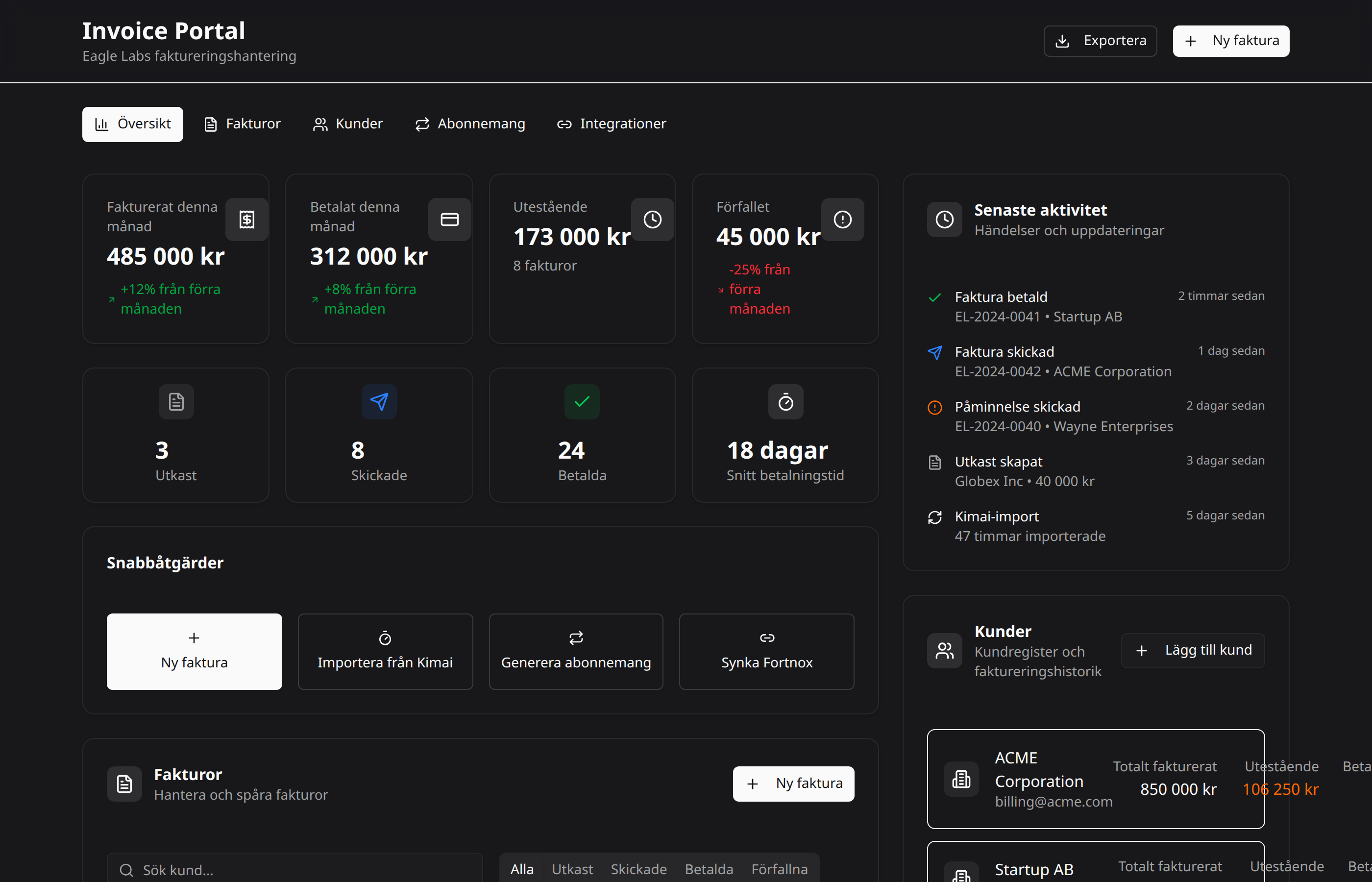Click the clock icon beside Senaste aktivitet
The image size is (1372, 882).
(x=944, y=220)
